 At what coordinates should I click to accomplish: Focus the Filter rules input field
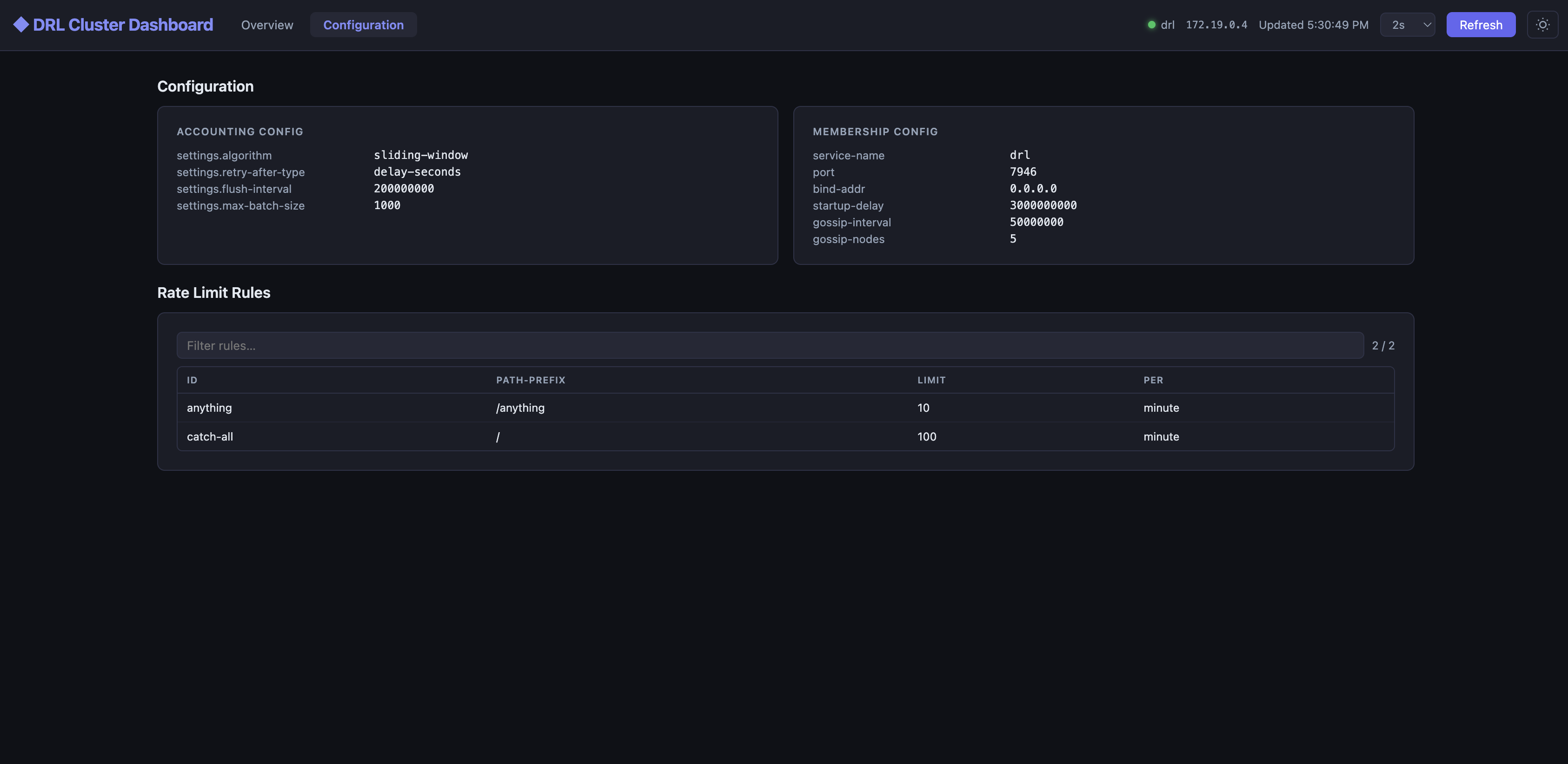coord(770,345)
